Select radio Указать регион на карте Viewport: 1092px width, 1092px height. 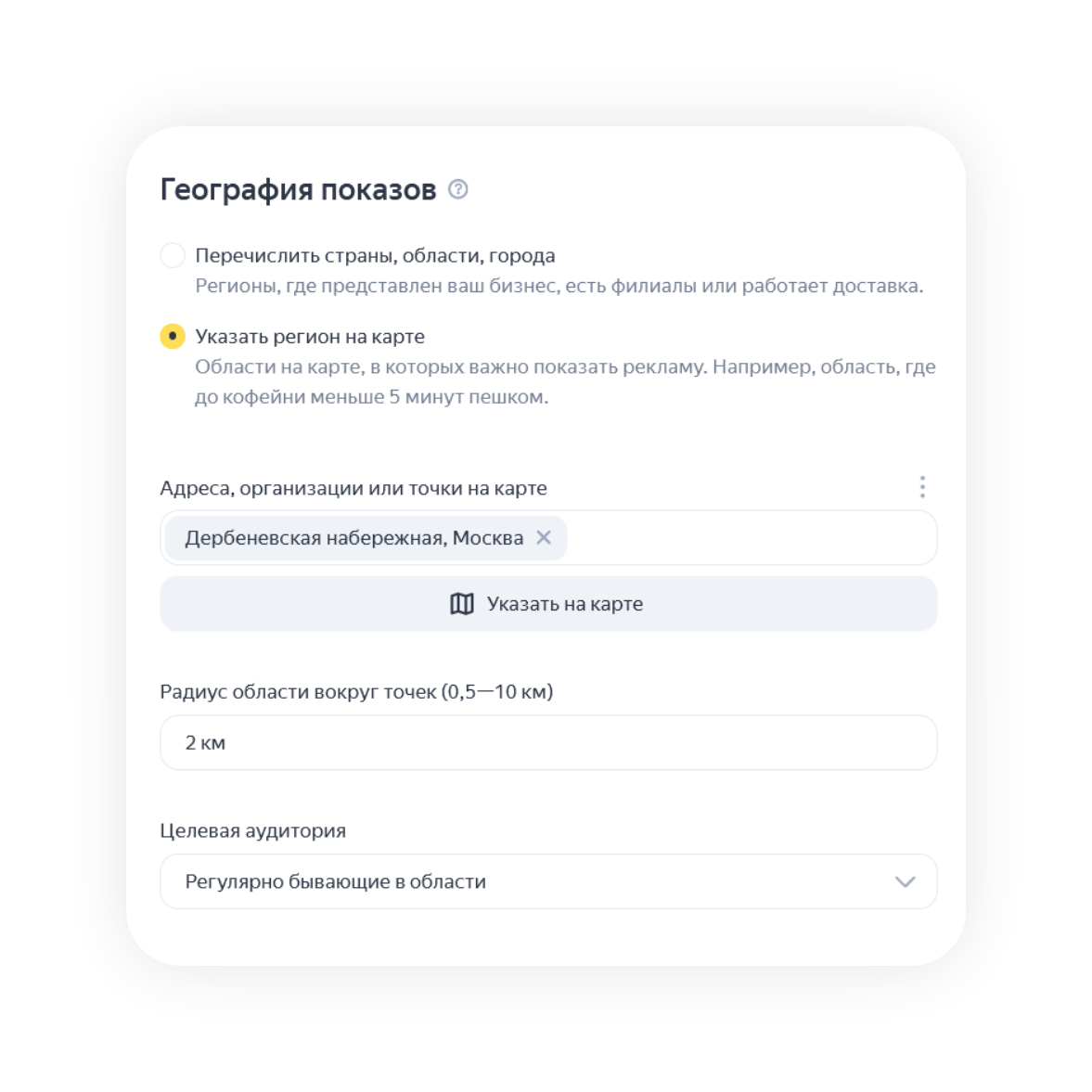coord(173,336)
